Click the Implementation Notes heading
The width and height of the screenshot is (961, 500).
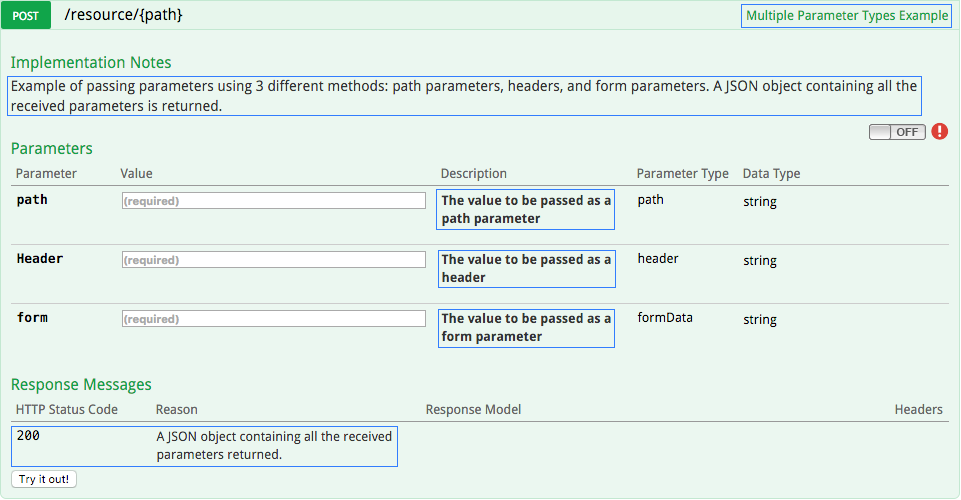[x=91, y=62]
